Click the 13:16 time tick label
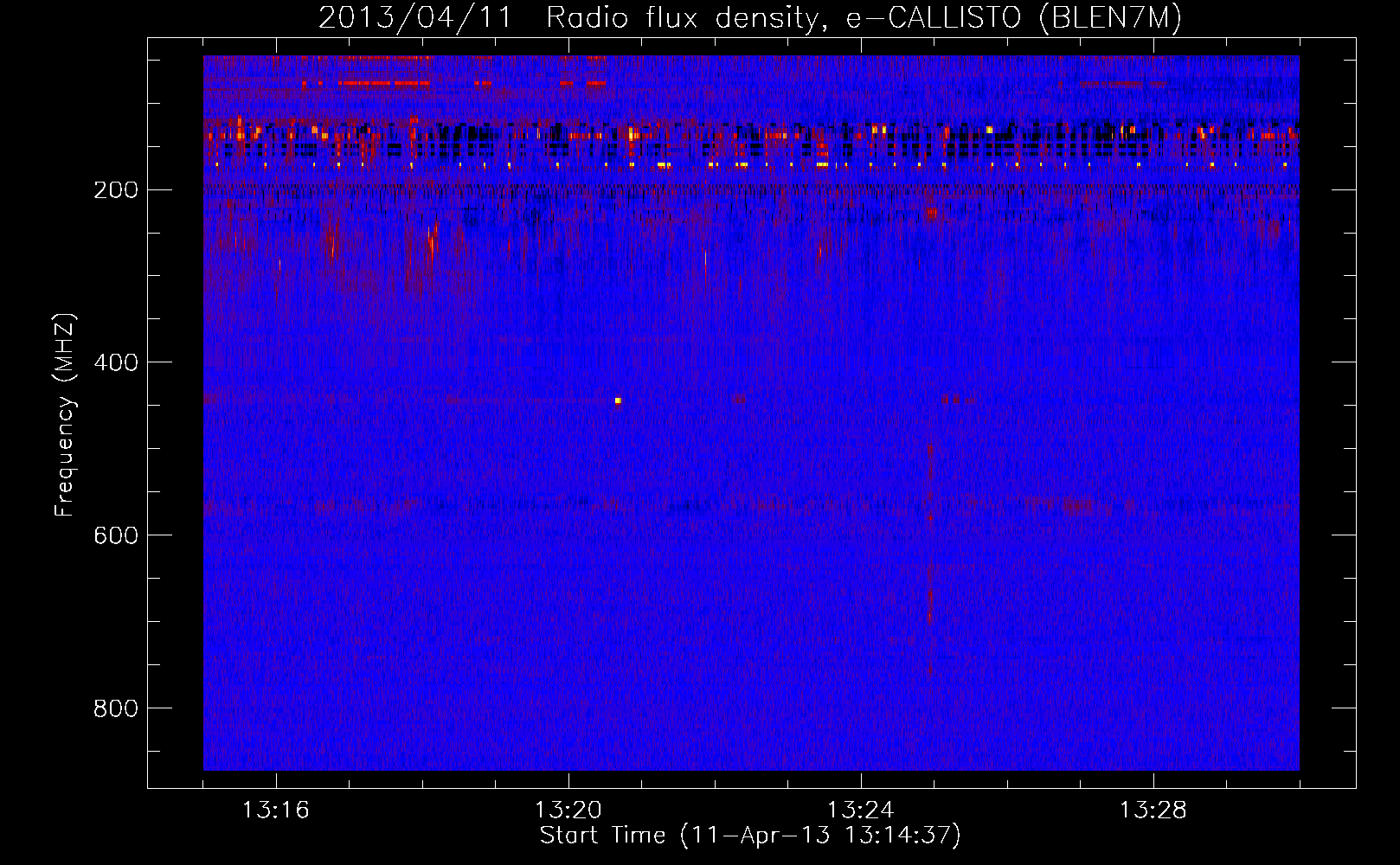Image resolution: width=1400 pixels, height=865 pixels. [x=275, y=811]
